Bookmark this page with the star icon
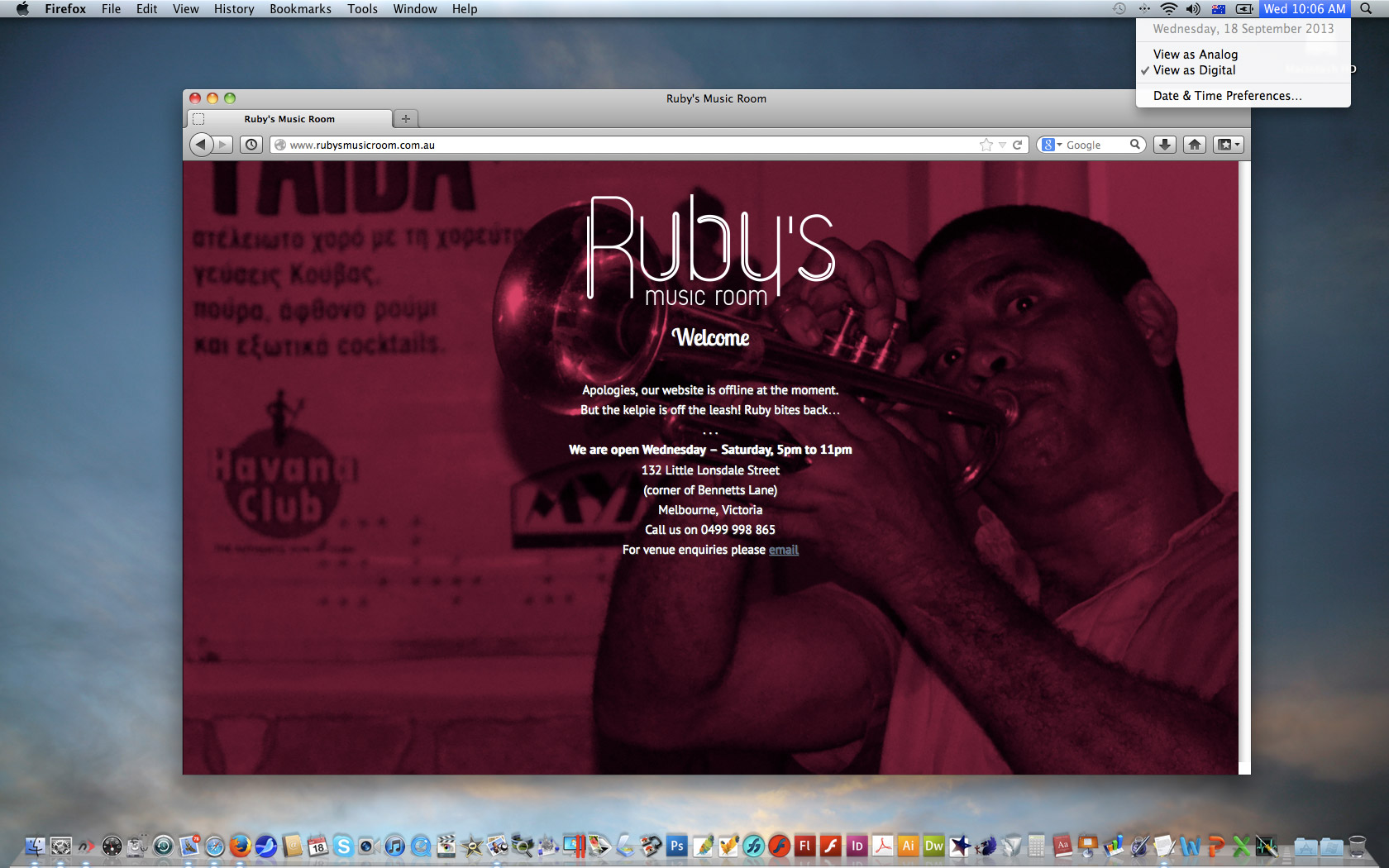The height and width of the screenshot is (868, 1389). tap(986, 145)
